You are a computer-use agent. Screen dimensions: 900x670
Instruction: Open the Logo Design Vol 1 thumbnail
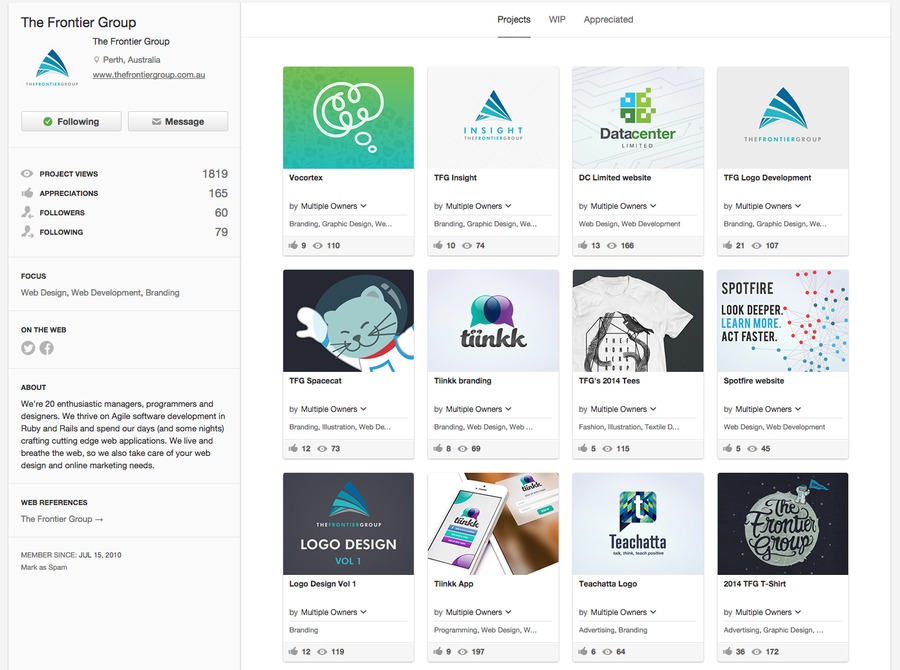point(348,524)
